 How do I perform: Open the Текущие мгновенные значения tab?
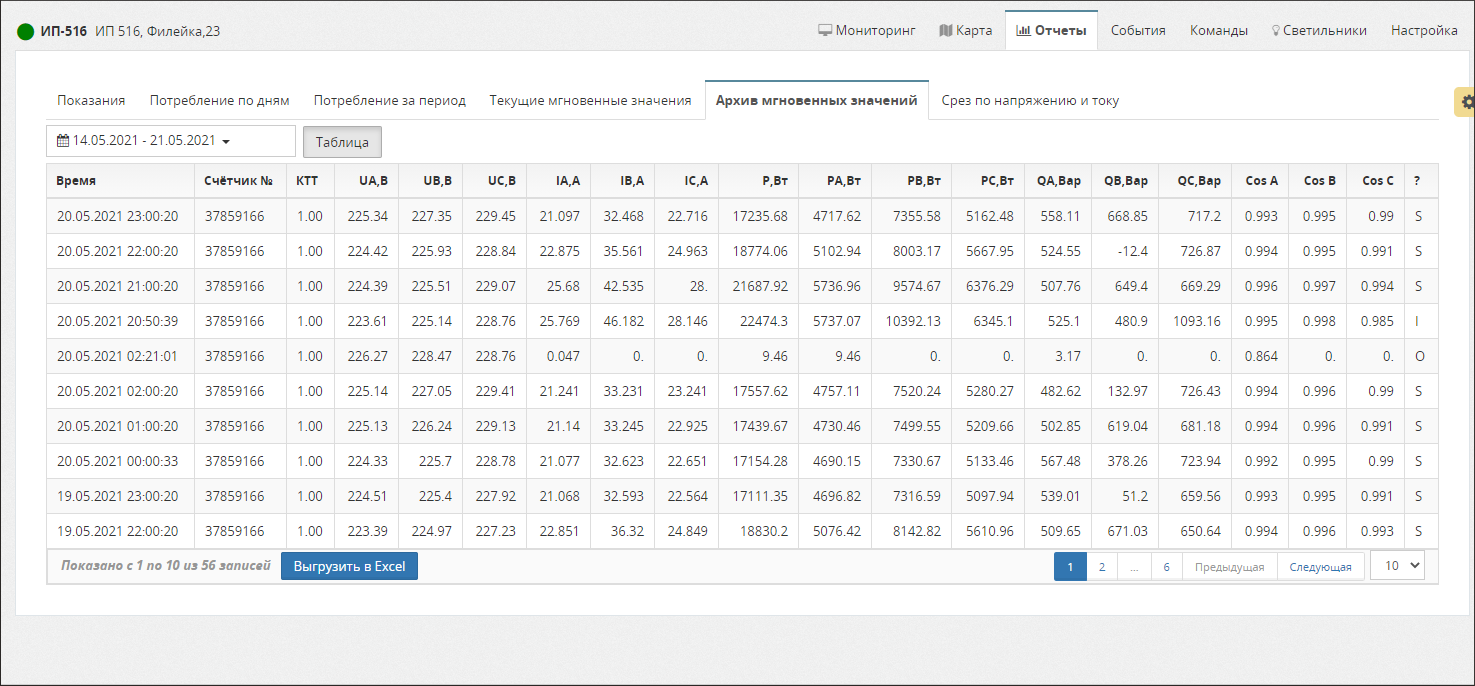tap(590, 100)
